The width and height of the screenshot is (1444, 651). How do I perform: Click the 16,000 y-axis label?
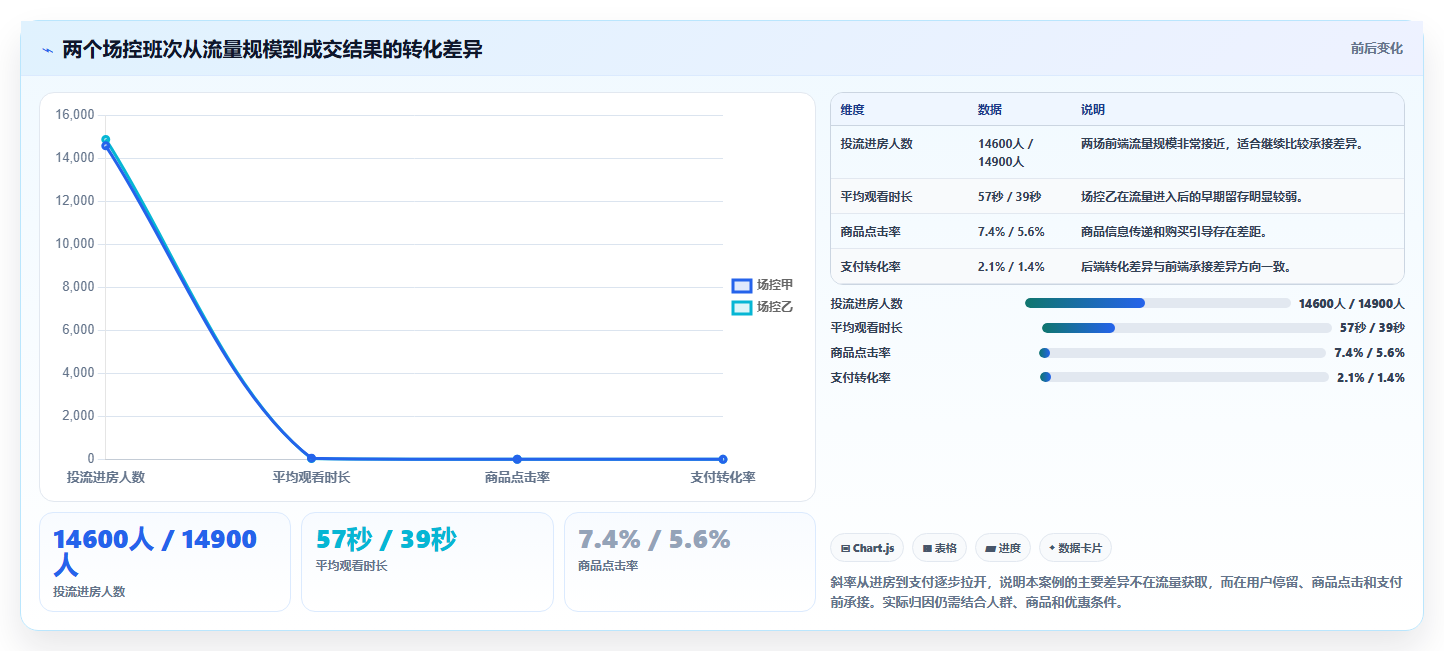(75, 115)
